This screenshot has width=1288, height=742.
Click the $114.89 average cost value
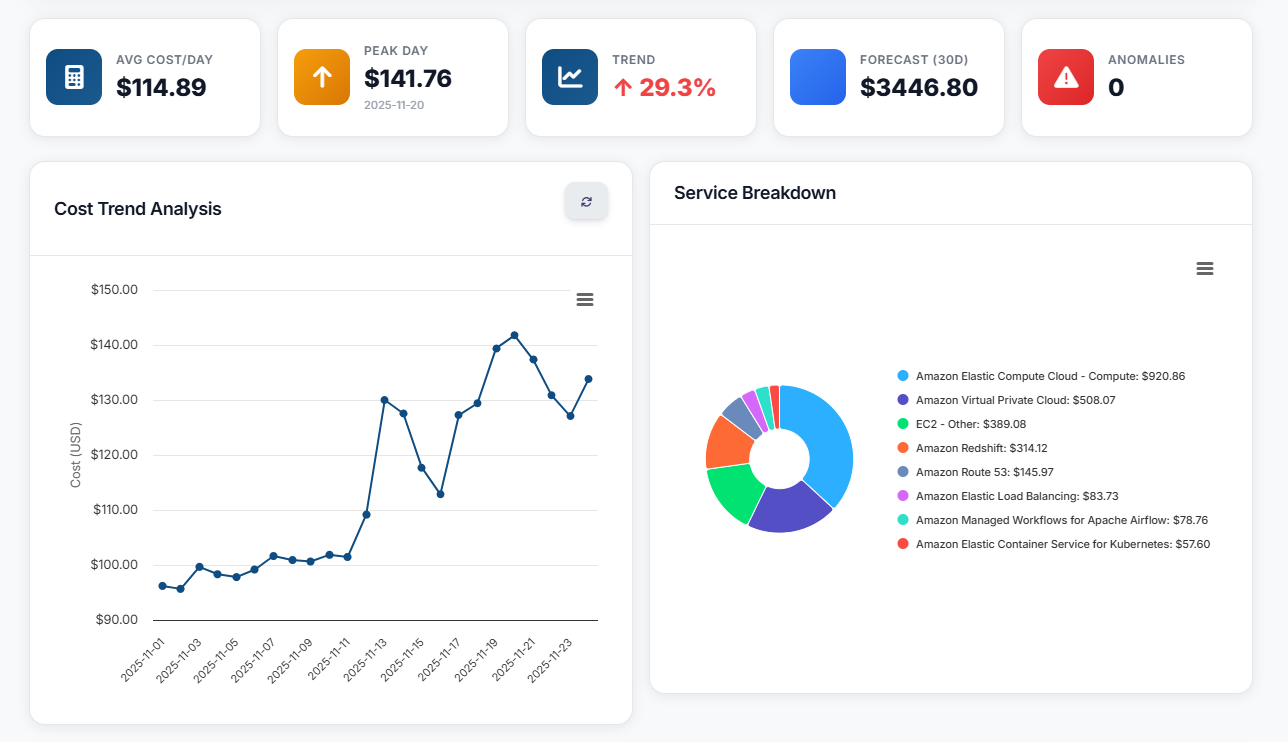161,88
